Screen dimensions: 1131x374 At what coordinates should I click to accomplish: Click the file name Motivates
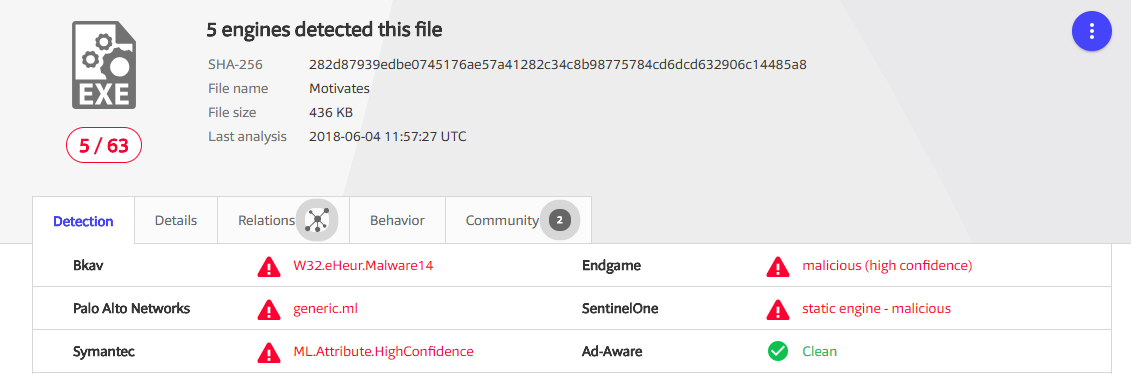pyautogui.click(x=339, y=89)
